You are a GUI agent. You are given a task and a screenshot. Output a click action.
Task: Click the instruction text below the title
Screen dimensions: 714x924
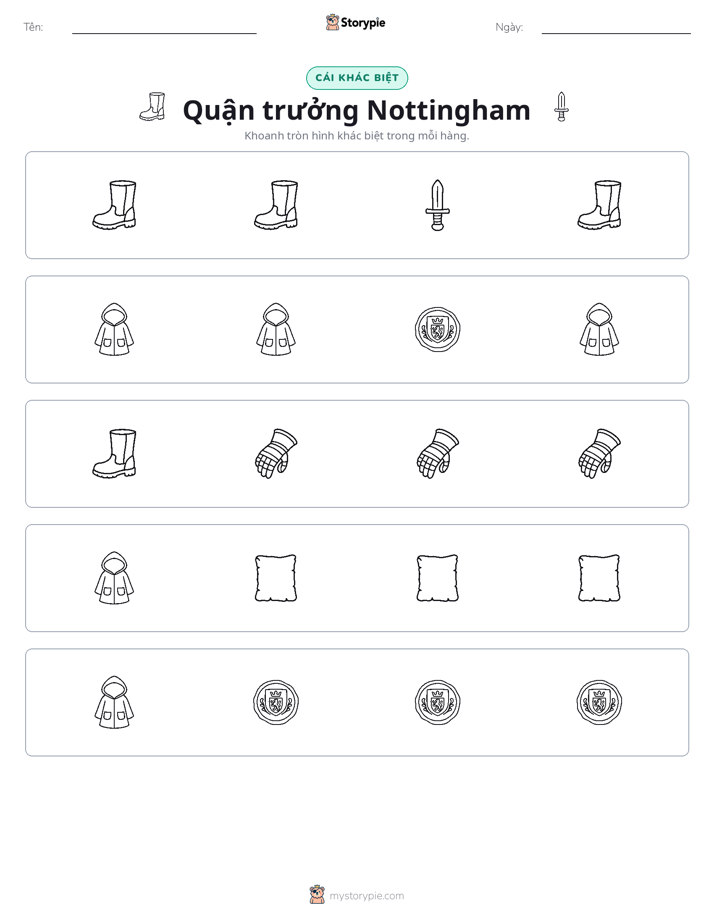[x=357, y=136]
